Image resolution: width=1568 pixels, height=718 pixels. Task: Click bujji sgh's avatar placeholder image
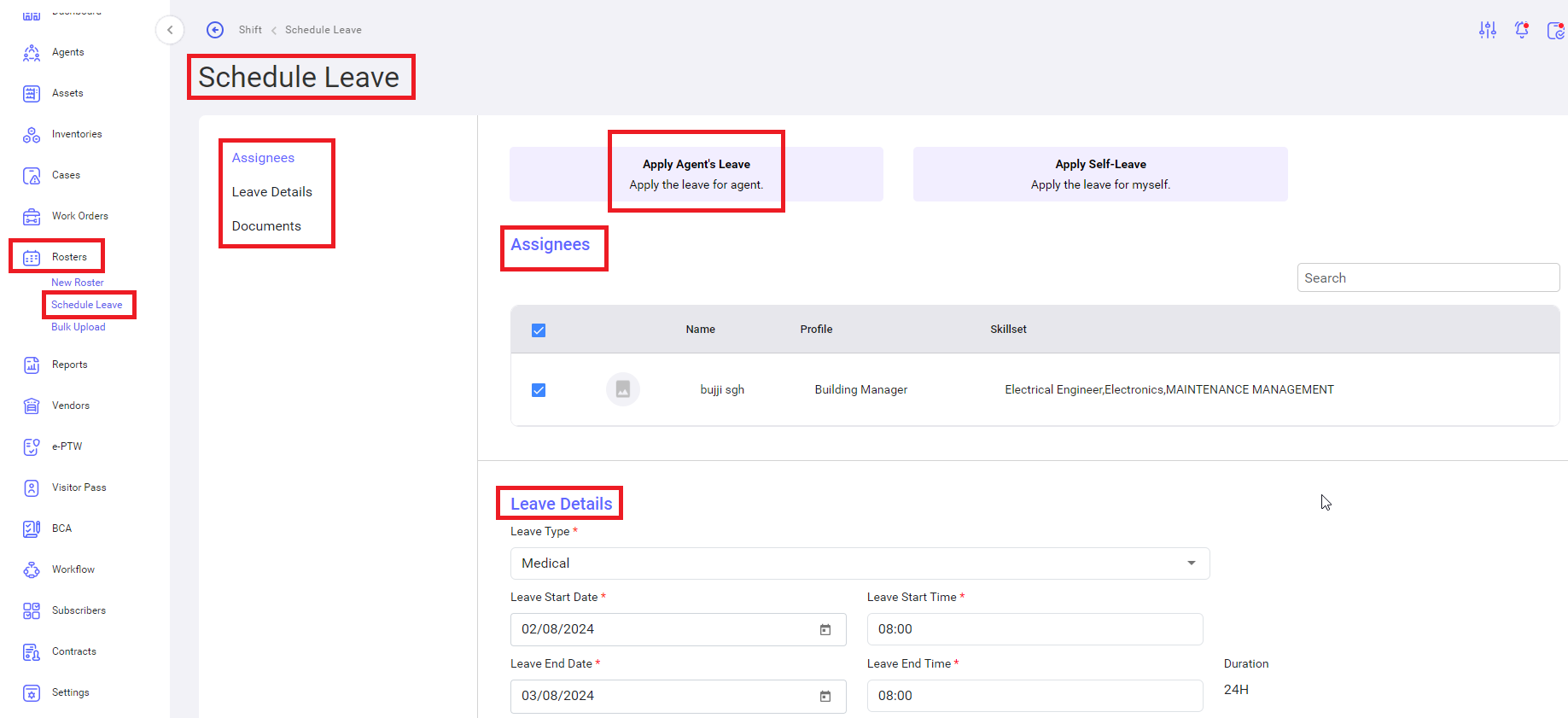[x=623, y=389]
